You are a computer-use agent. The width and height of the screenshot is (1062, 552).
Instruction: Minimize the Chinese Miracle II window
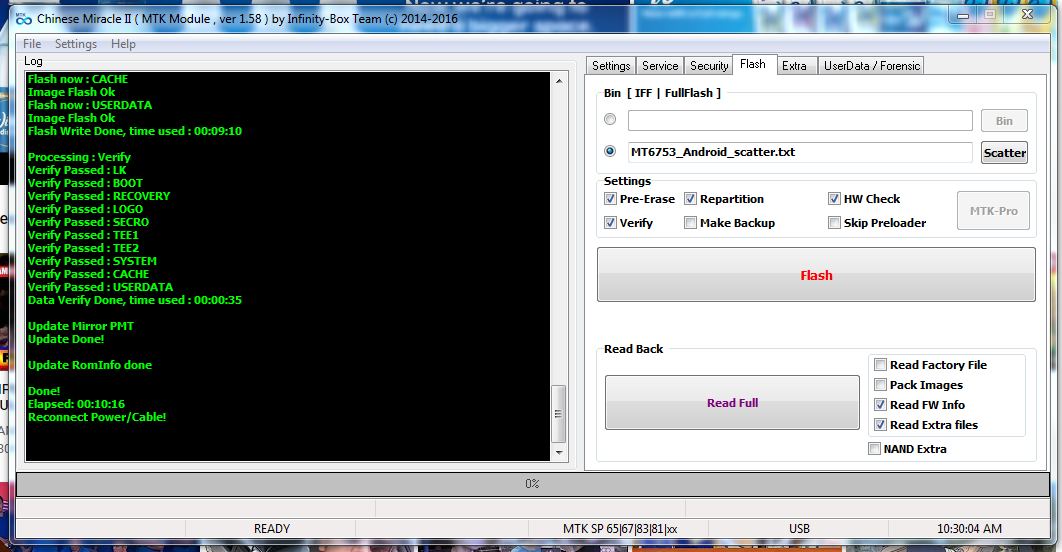point(963,15)
